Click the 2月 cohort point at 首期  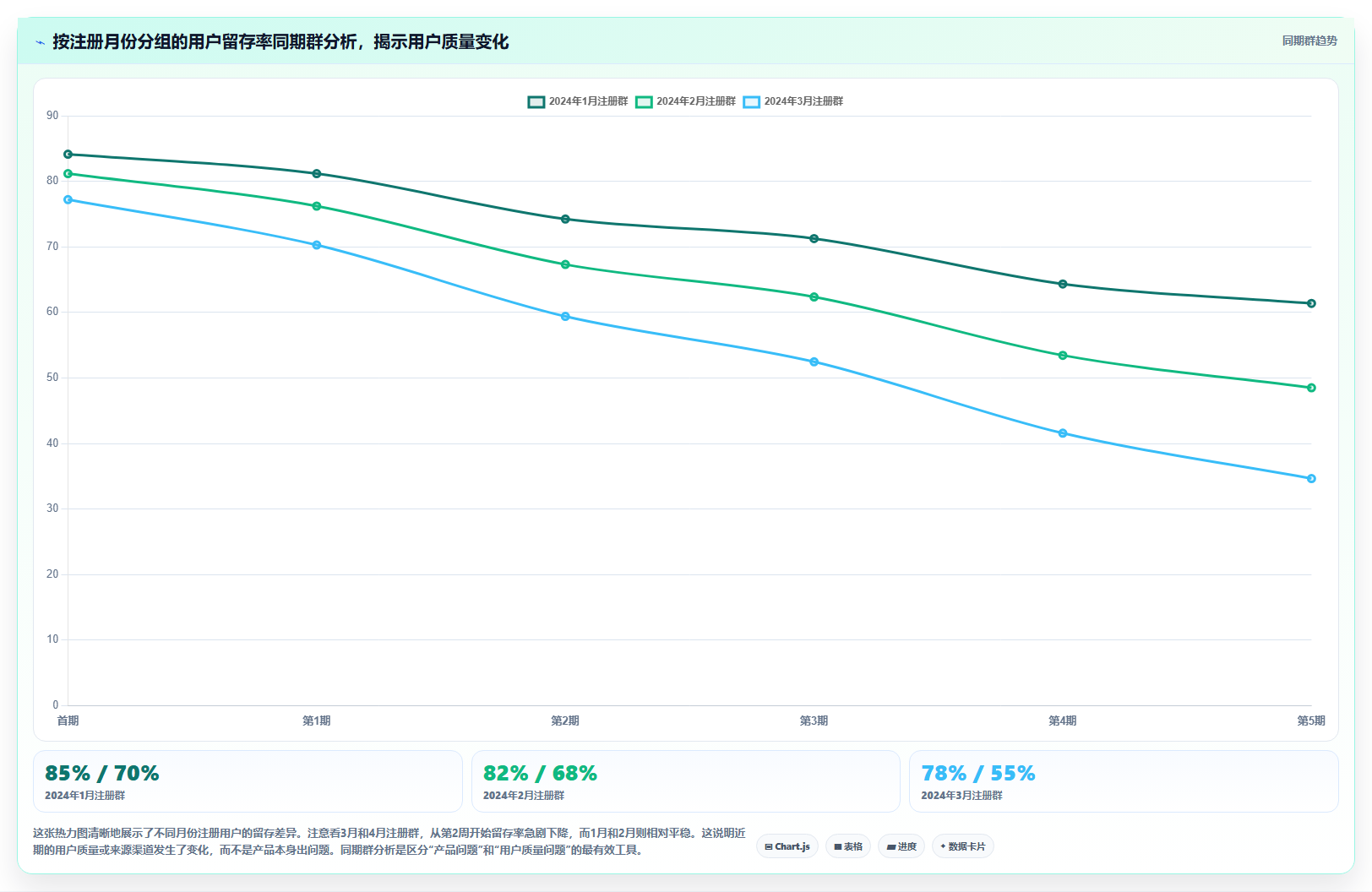pos(68,174)
